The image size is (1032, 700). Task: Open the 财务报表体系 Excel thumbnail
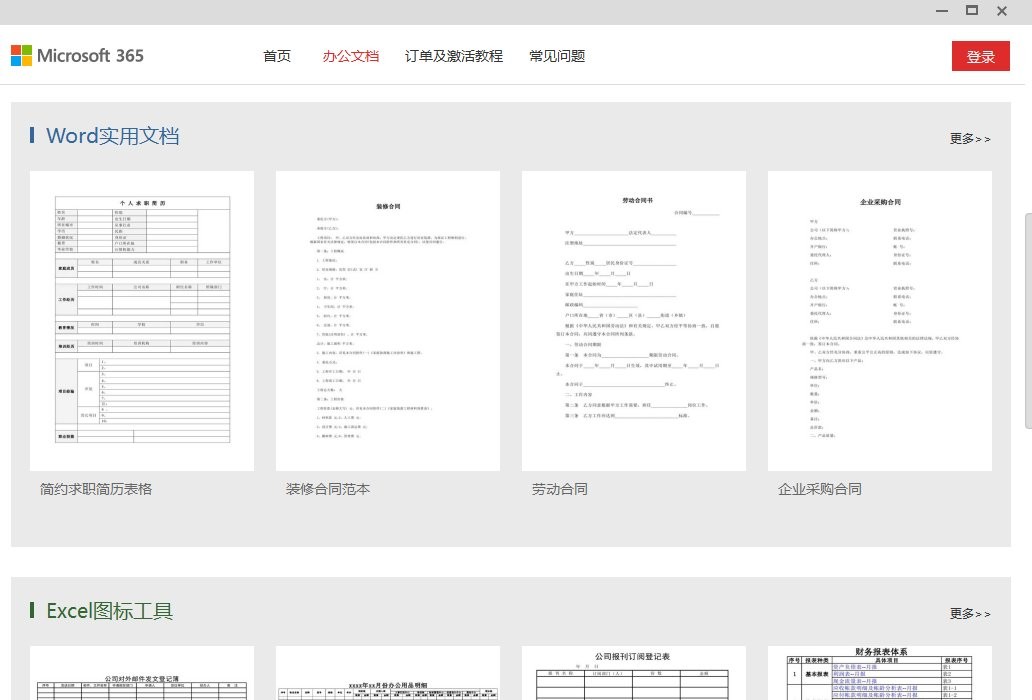(x=880, y=674)
